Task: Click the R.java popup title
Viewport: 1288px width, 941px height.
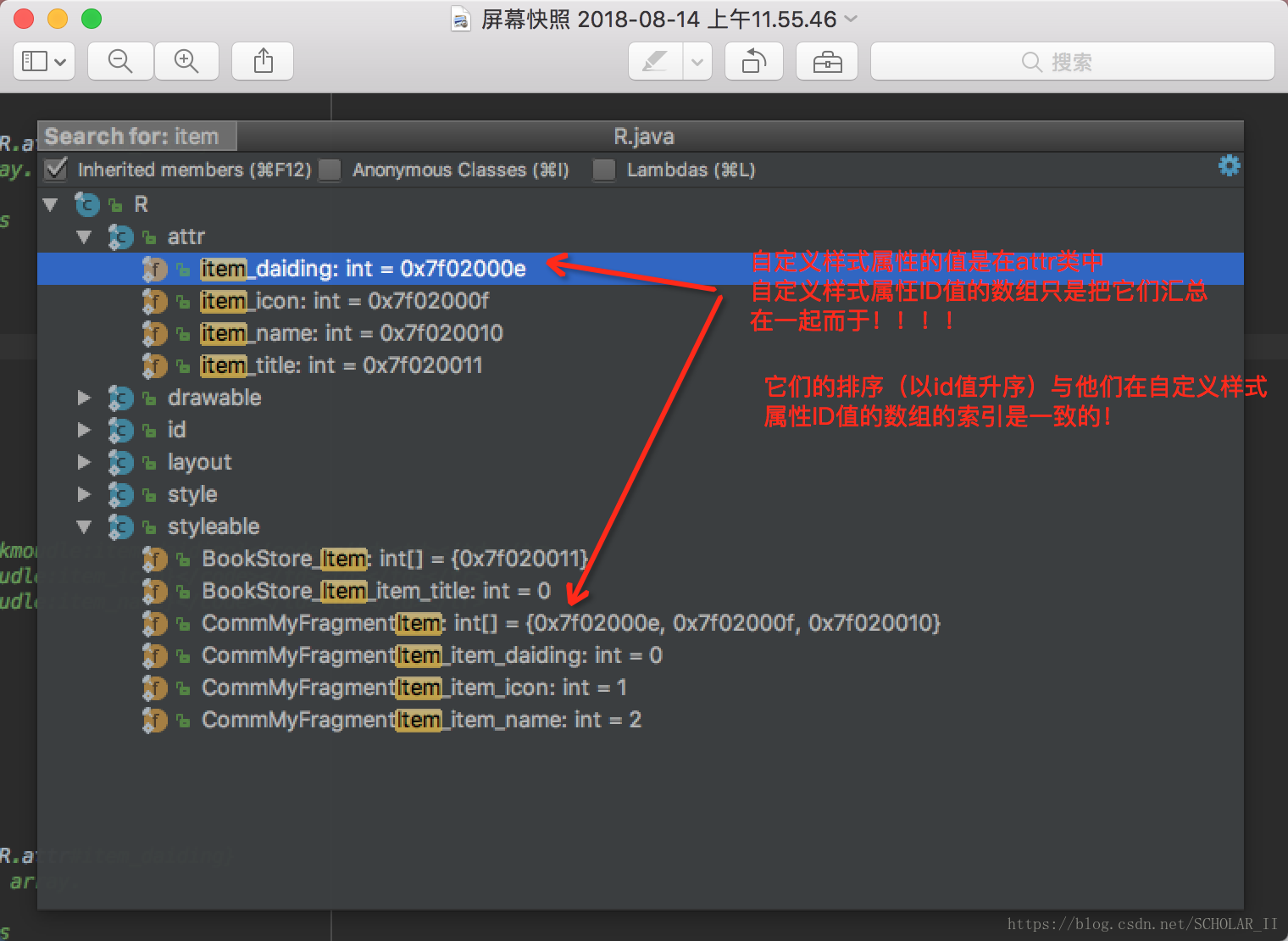Action: [x=644, y=136]
